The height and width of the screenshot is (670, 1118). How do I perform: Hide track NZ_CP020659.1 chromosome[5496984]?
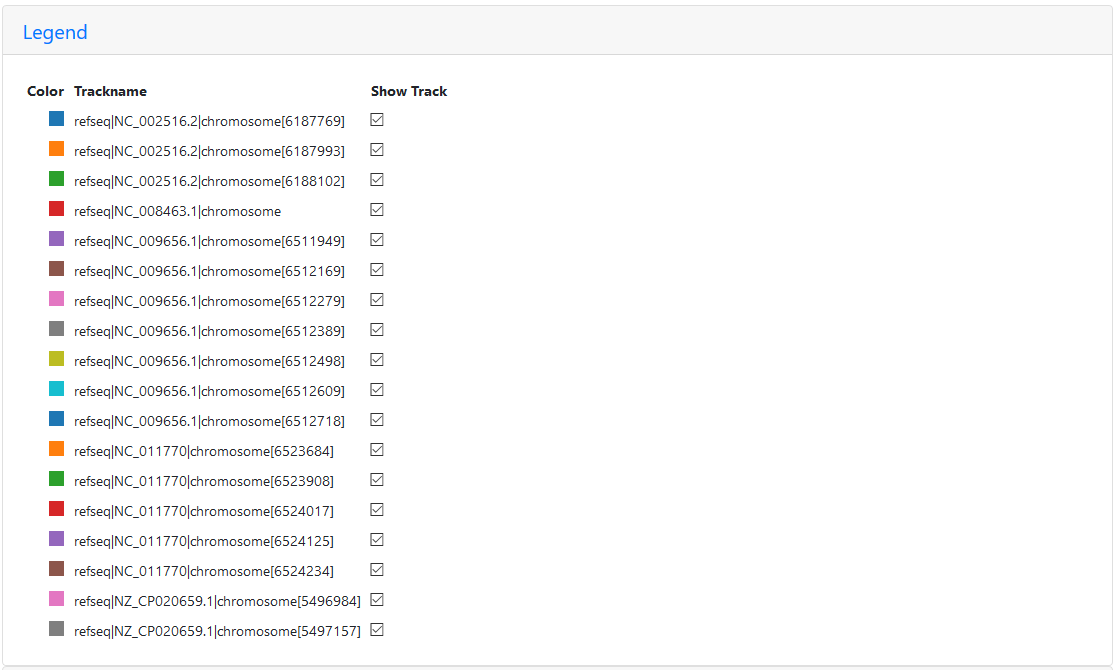point(377,599)
